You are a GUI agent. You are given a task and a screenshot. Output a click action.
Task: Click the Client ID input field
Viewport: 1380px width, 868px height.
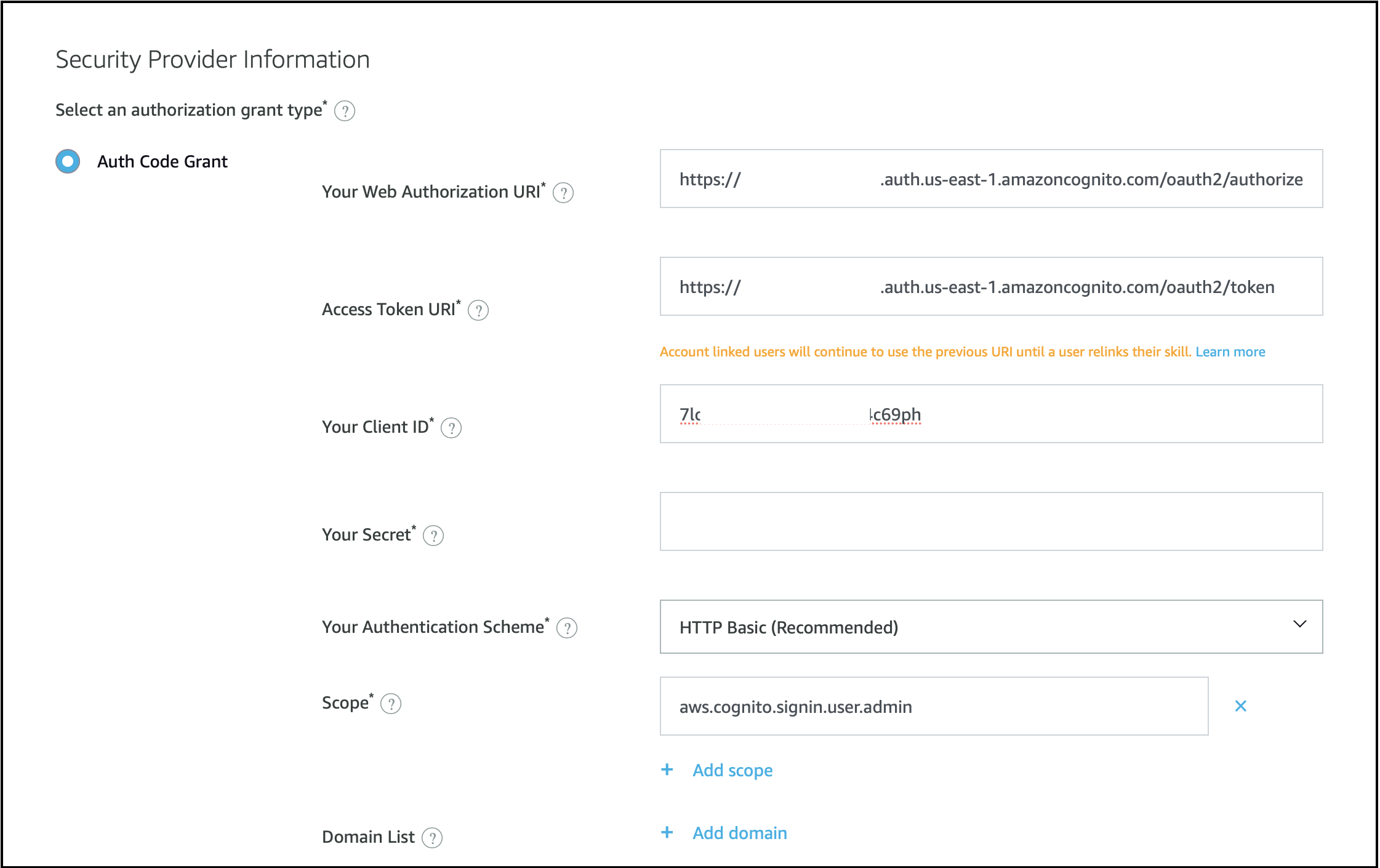[x=991, y=414]
